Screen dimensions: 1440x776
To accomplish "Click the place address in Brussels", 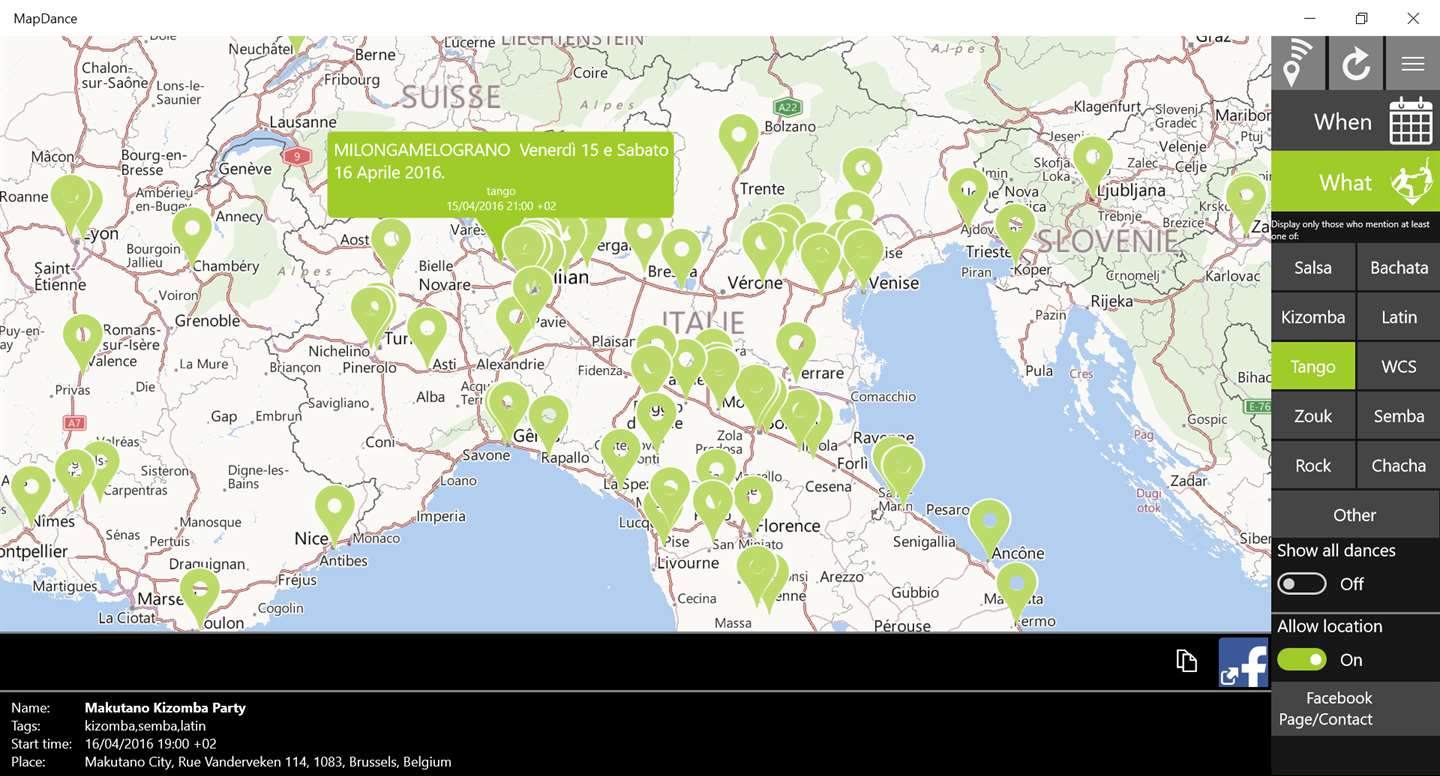I will pyautogui.click(x=268, y=761).
